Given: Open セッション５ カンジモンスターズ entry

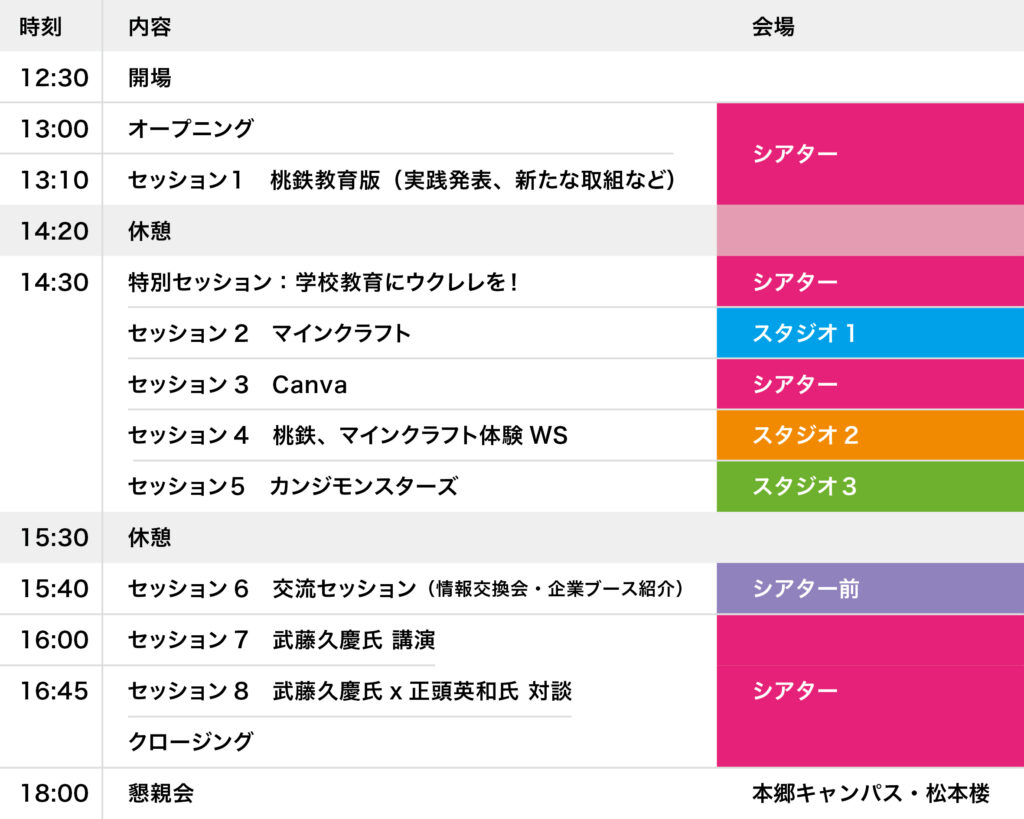Looking at the screenshot, I should (293, 487).
